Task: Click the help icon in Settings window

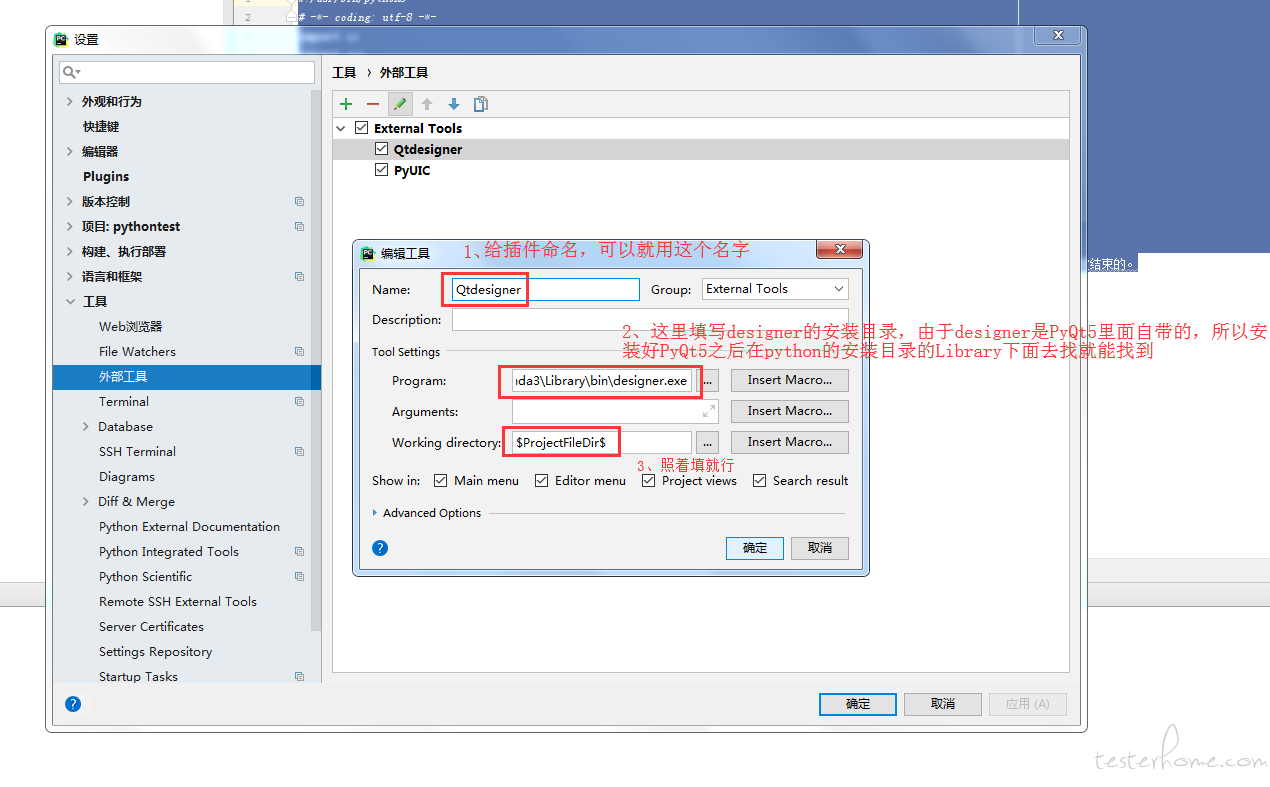Action: 73,704
